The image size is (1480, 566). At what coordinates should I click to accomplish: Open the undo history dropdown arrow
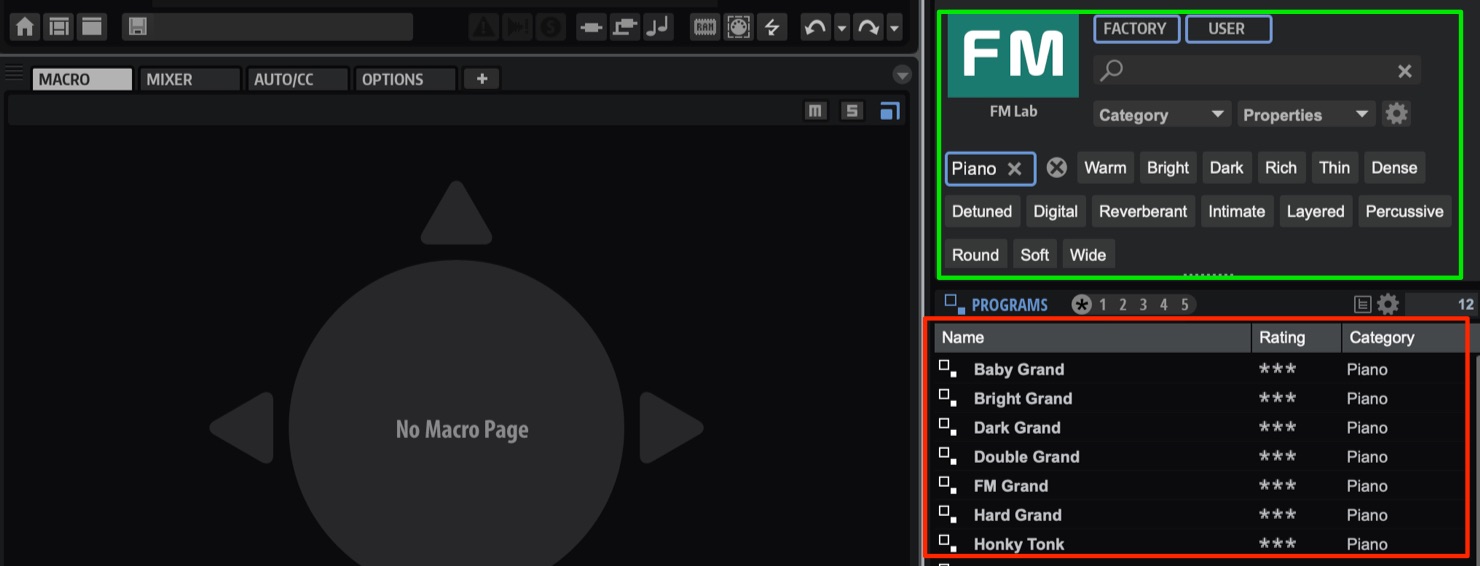coord(841,28)
